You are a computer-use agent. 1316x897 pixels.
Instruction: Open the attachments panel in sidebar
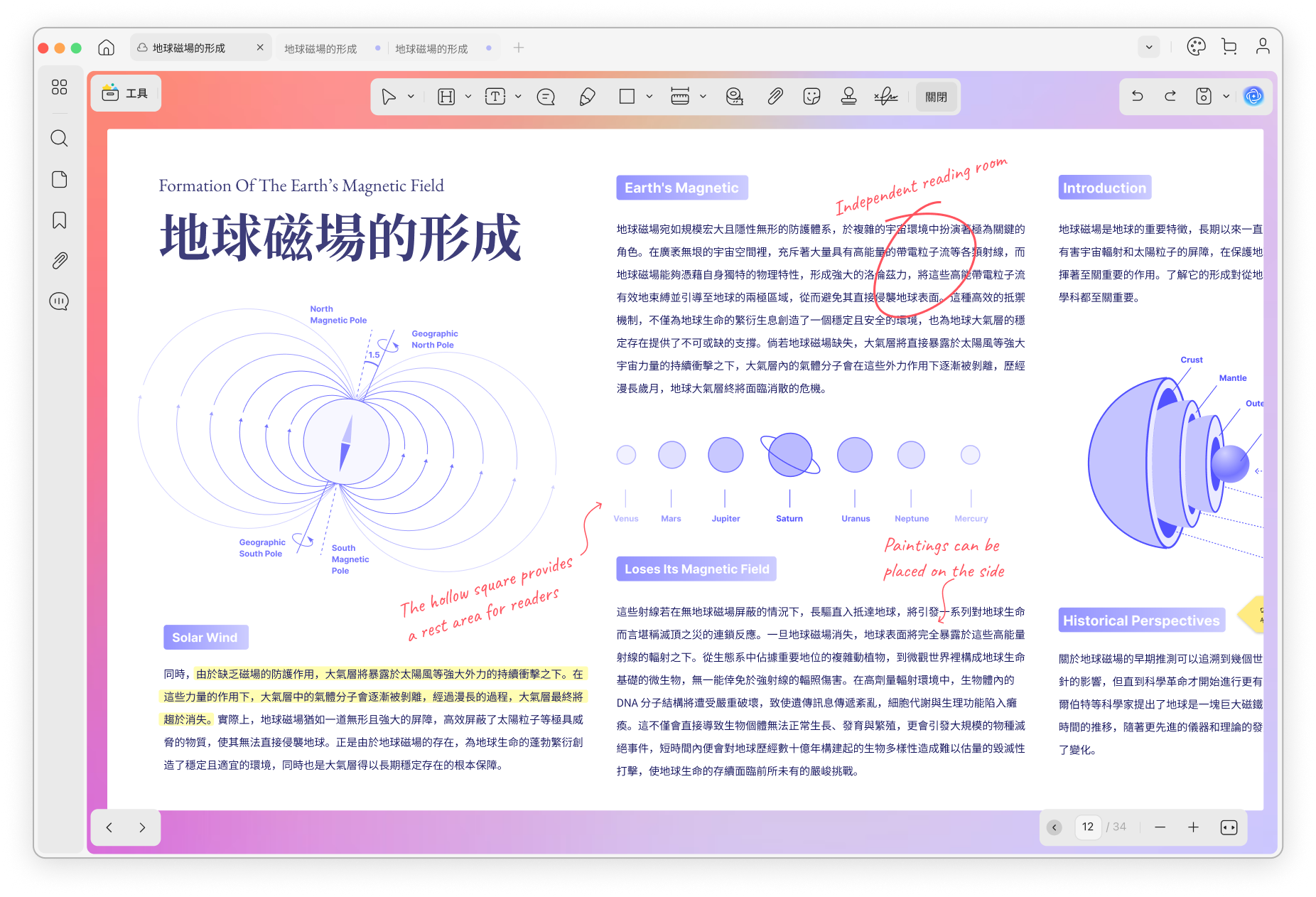click(60, 261)
